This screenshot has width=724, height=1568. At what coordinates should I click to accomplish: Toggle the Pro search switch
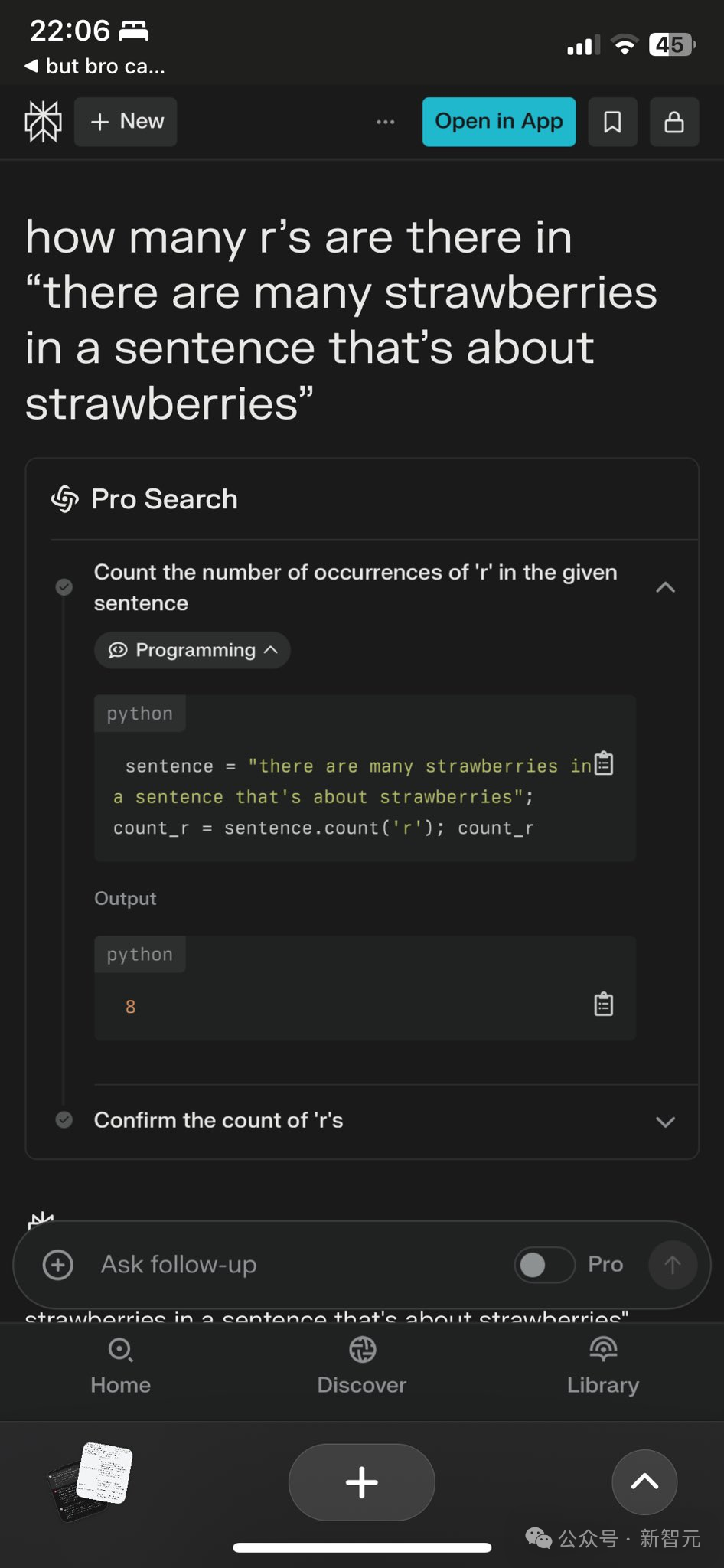544,1265
